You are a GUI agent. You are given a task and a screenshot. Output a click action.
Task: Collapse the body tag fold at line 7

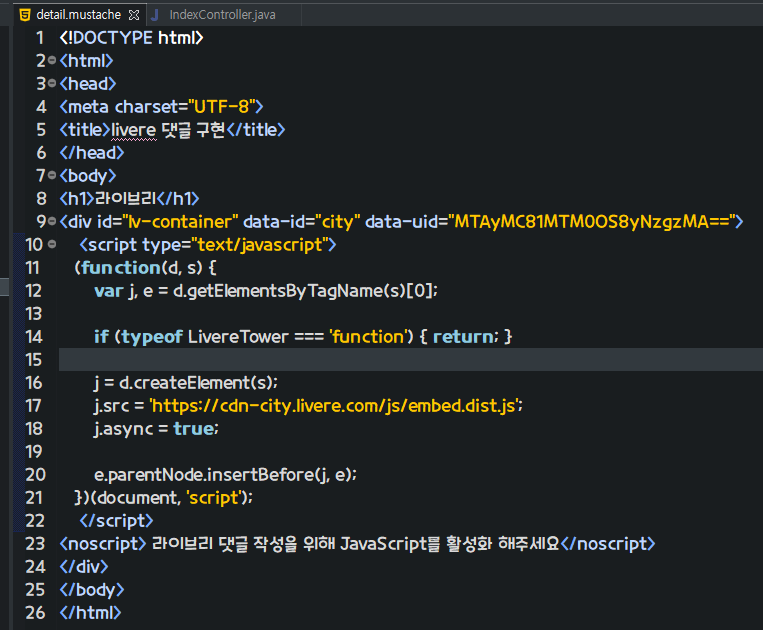(x=52, y=175)
